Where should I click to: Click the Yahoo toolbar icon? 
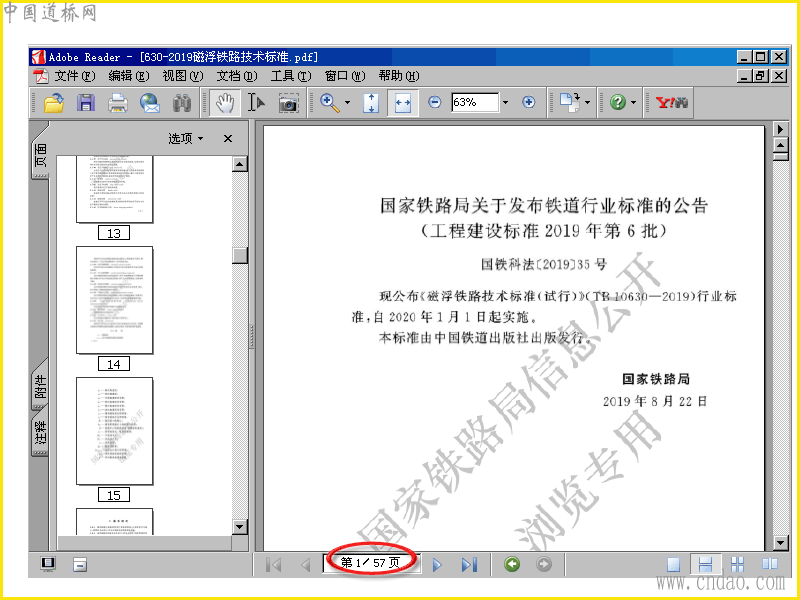click(671, 103)
